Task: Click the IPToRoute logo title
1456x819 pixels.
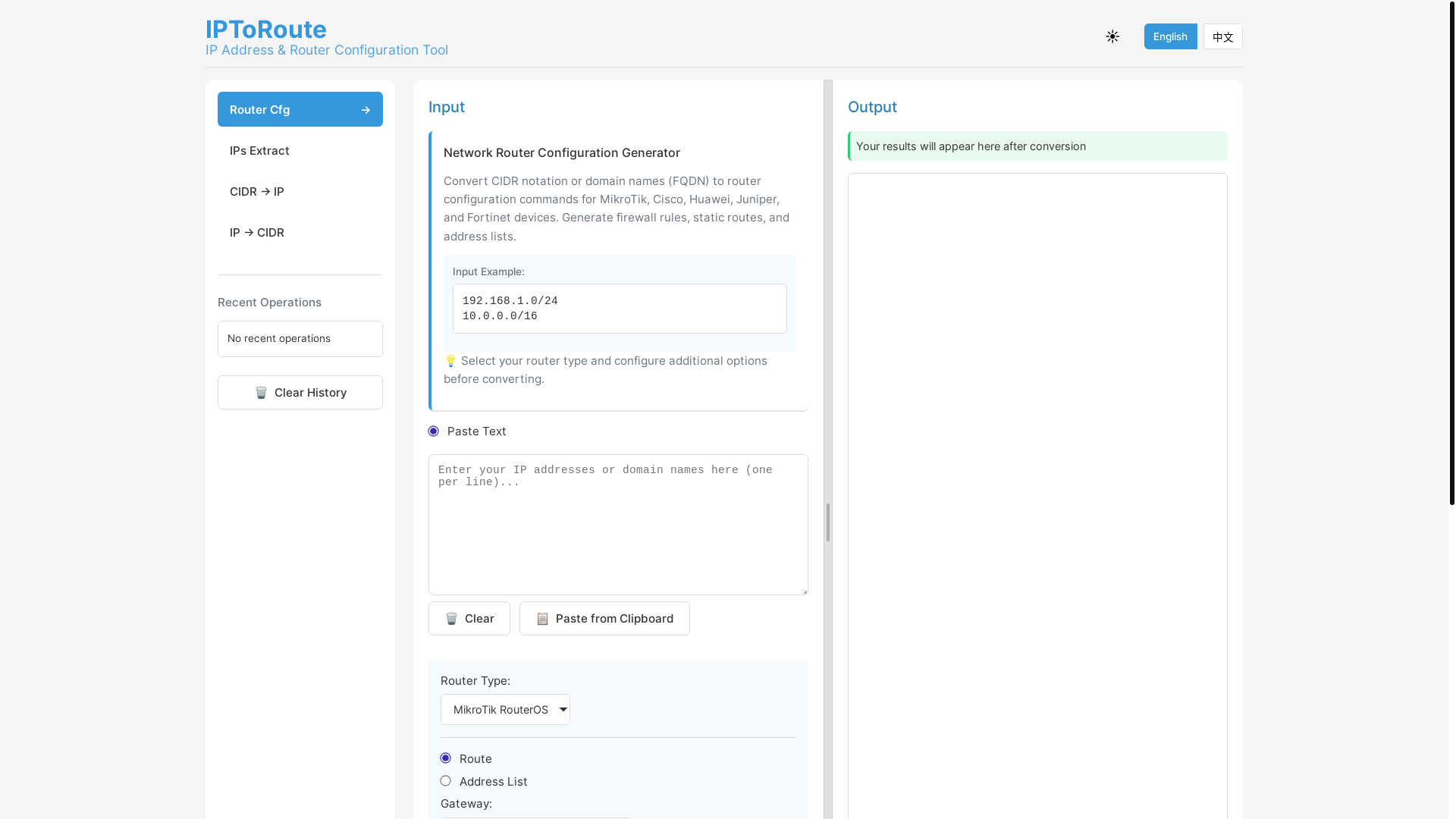Action: click(266, 29)
